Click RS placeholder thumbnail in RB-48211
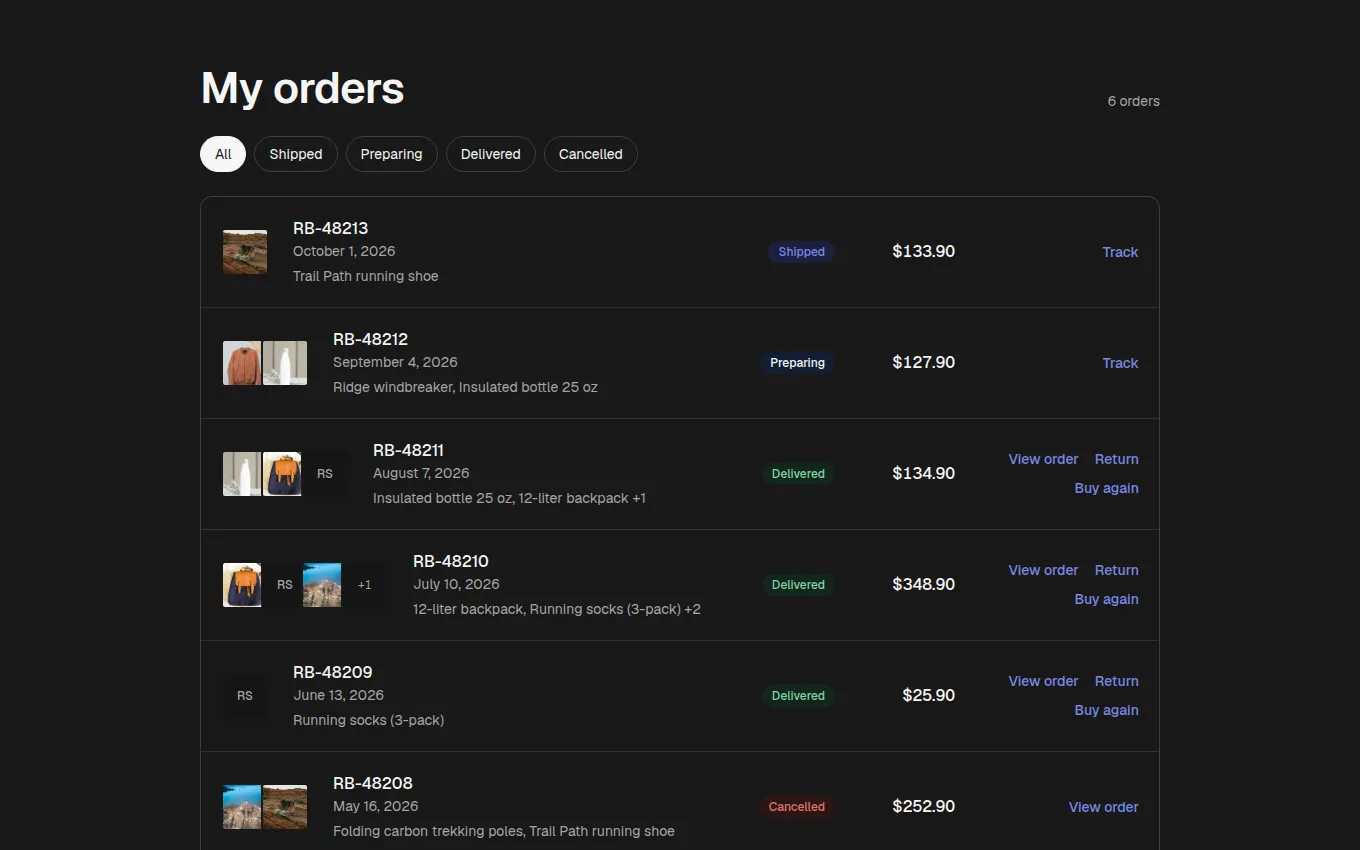This screenshot has width=1360, height=850. pyautogui.click(x=325, y=474)
